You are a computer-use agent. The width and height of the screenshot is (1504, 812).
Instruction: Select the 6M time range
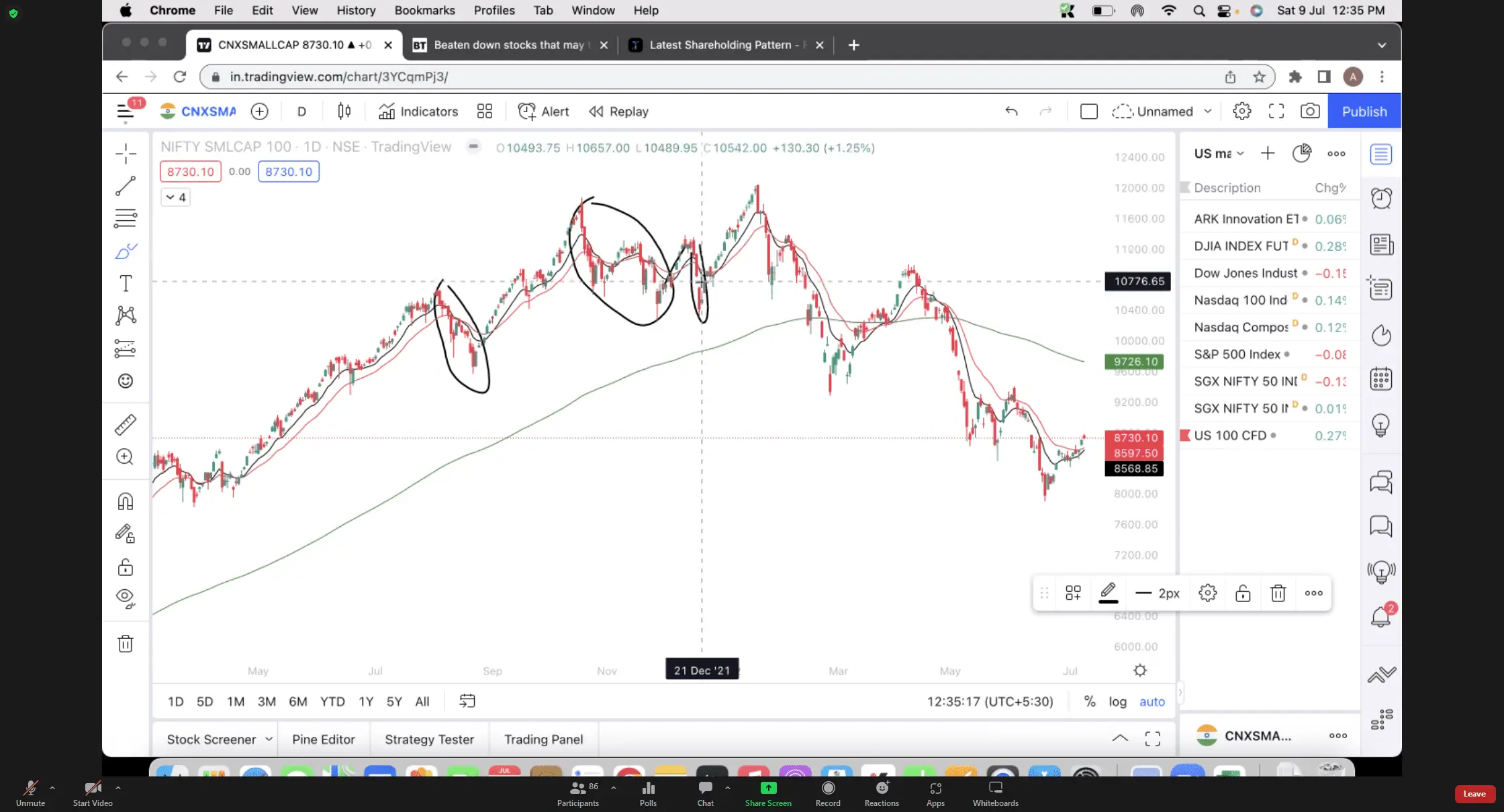point(297,701)
